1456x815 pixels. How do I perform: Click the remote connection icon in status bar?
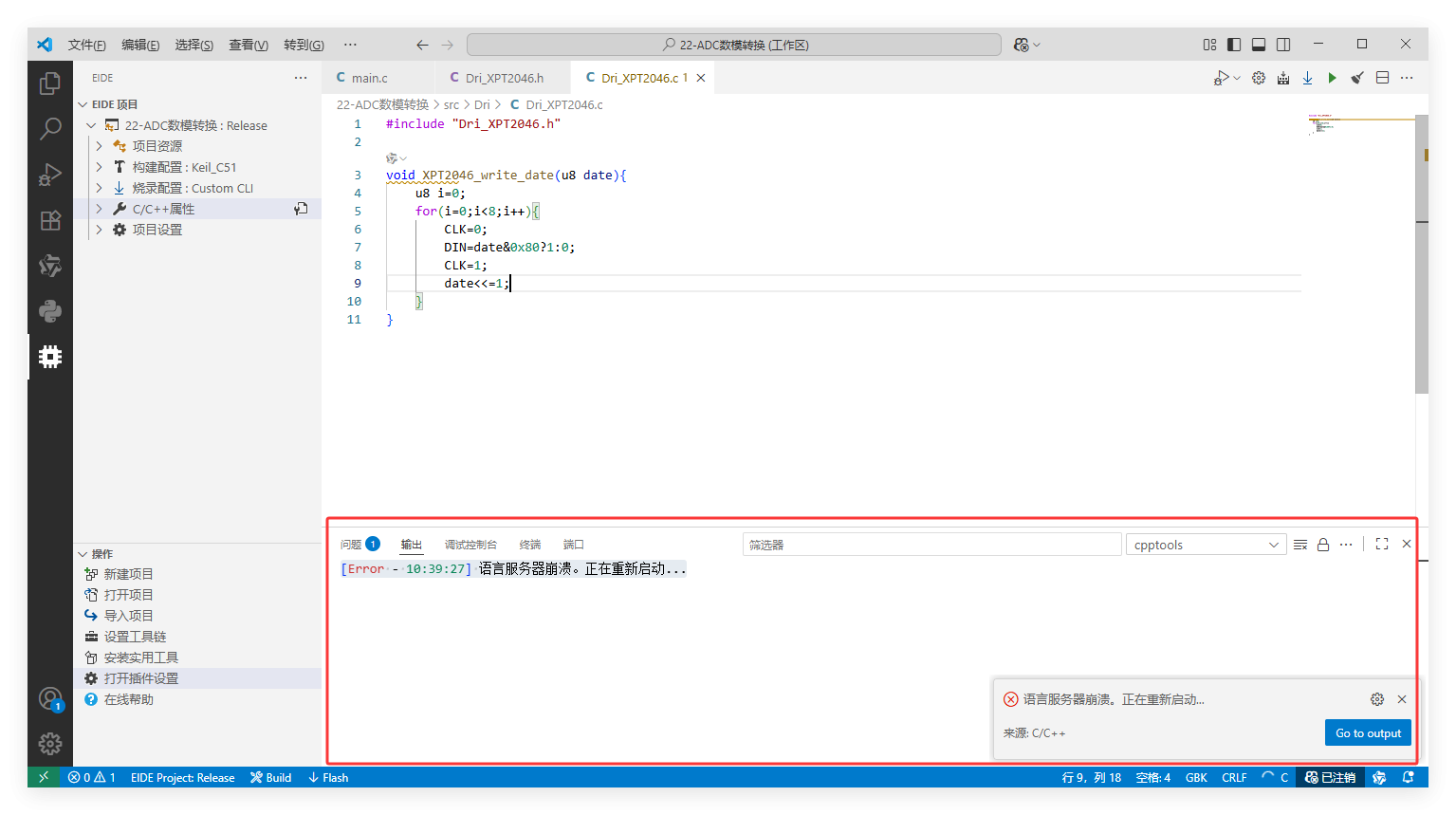click(44, 777)
